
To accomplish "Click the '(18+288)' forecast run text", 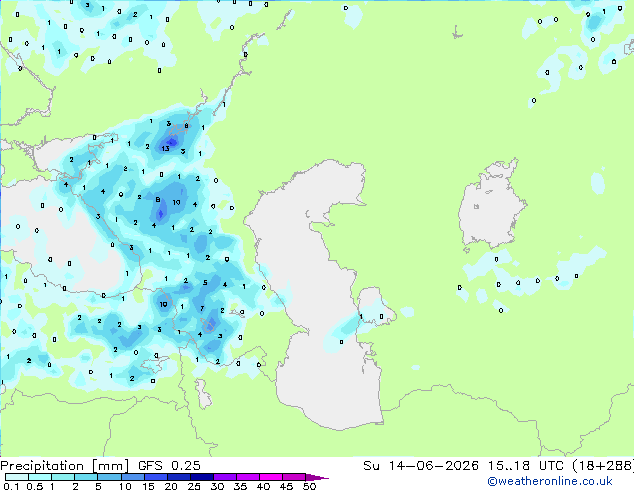I will click(603, 466).
